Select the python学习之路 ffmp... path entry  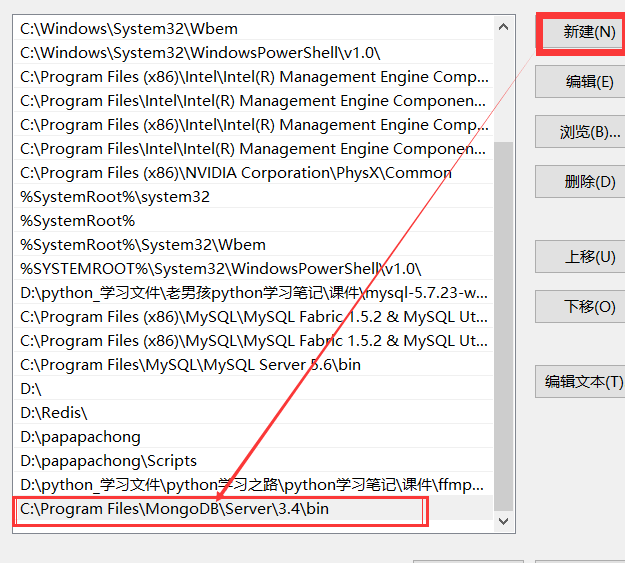(x=254, y=485)
